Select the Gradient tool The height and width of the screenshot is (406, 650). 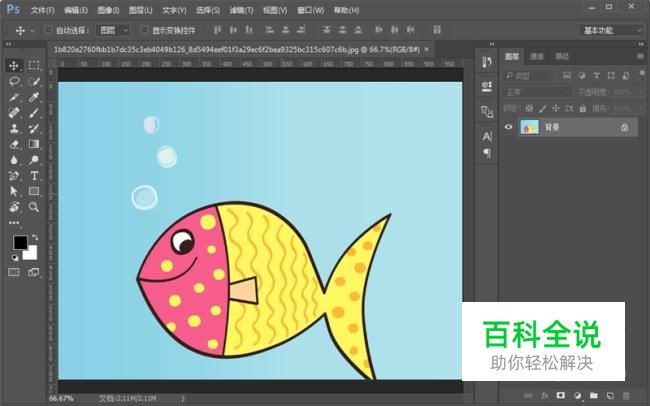pos(33,144)
